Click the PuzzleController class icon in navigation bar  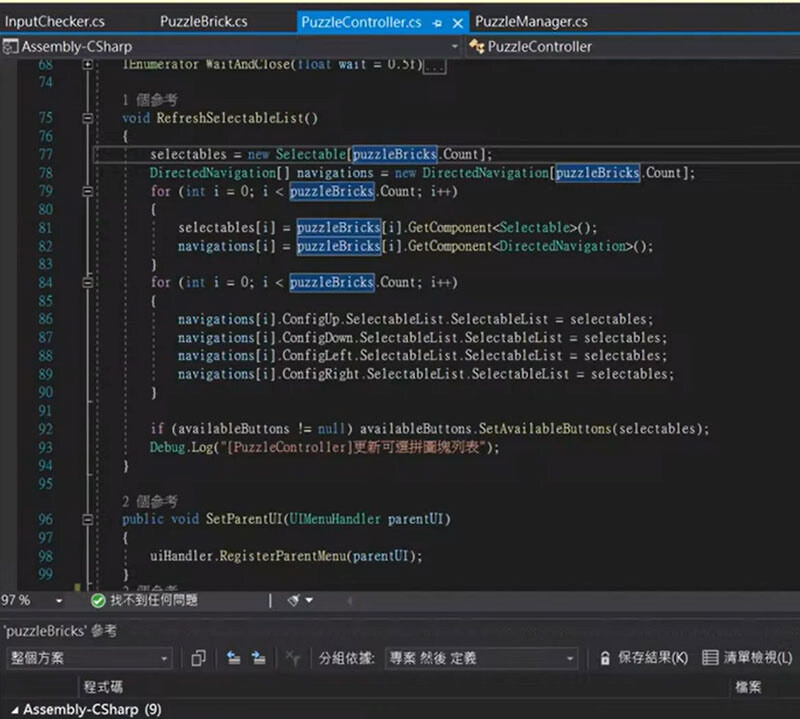coord(477,46)
